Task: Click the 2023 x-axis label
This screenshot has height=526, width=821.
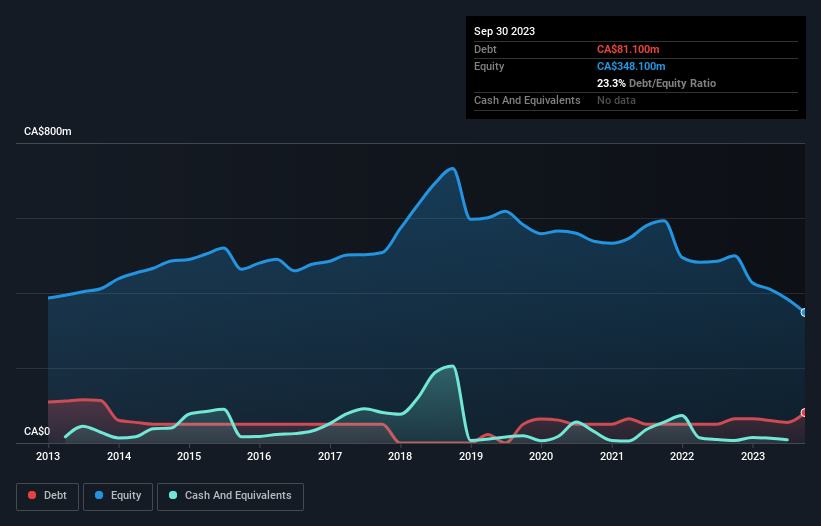Action: pyautogui.click(x=752, y=456)
